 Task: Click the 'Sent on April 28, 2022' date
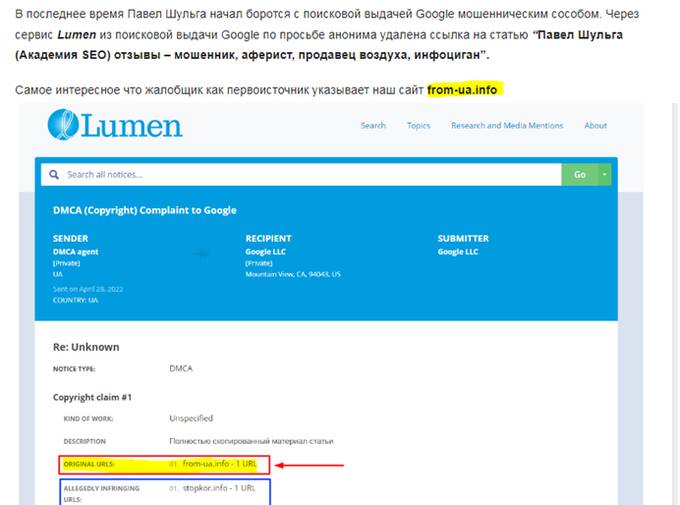click(x=88, y=289)
